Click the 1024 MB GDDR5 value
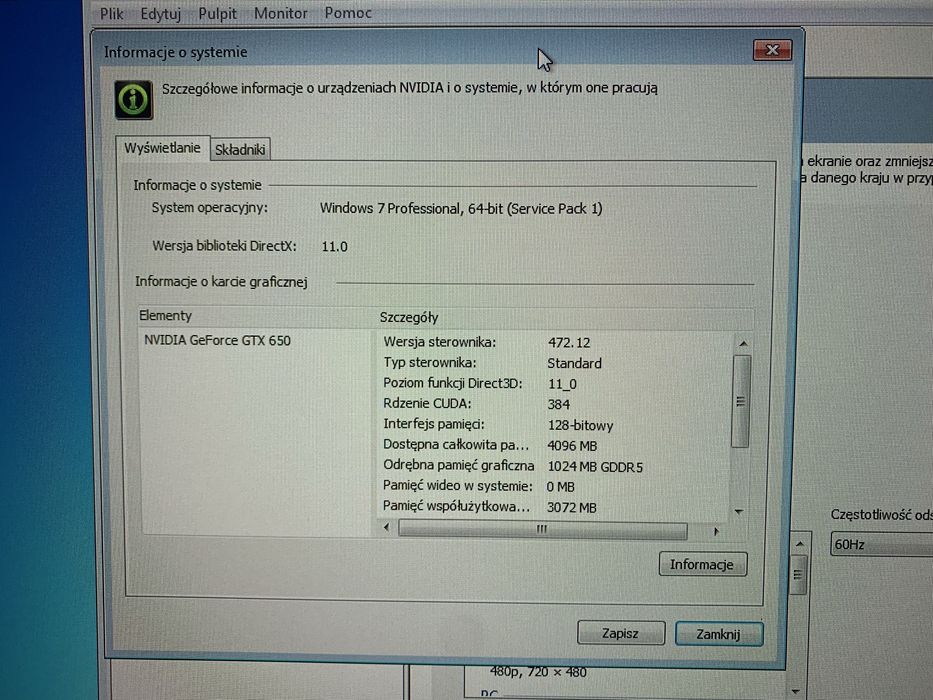The width and height of the screenshot is (933, 700). click(x=595, y=467)
